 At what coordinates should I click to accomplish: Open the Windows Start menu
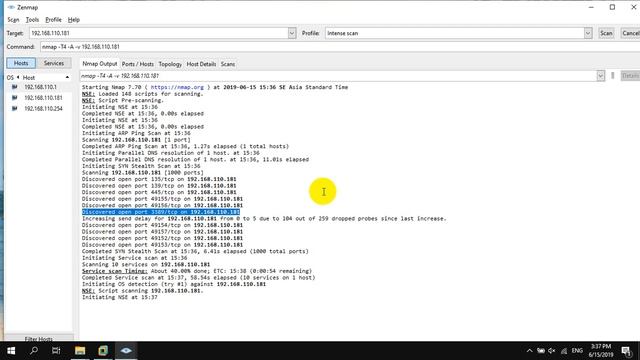click(x=11, y=351)
